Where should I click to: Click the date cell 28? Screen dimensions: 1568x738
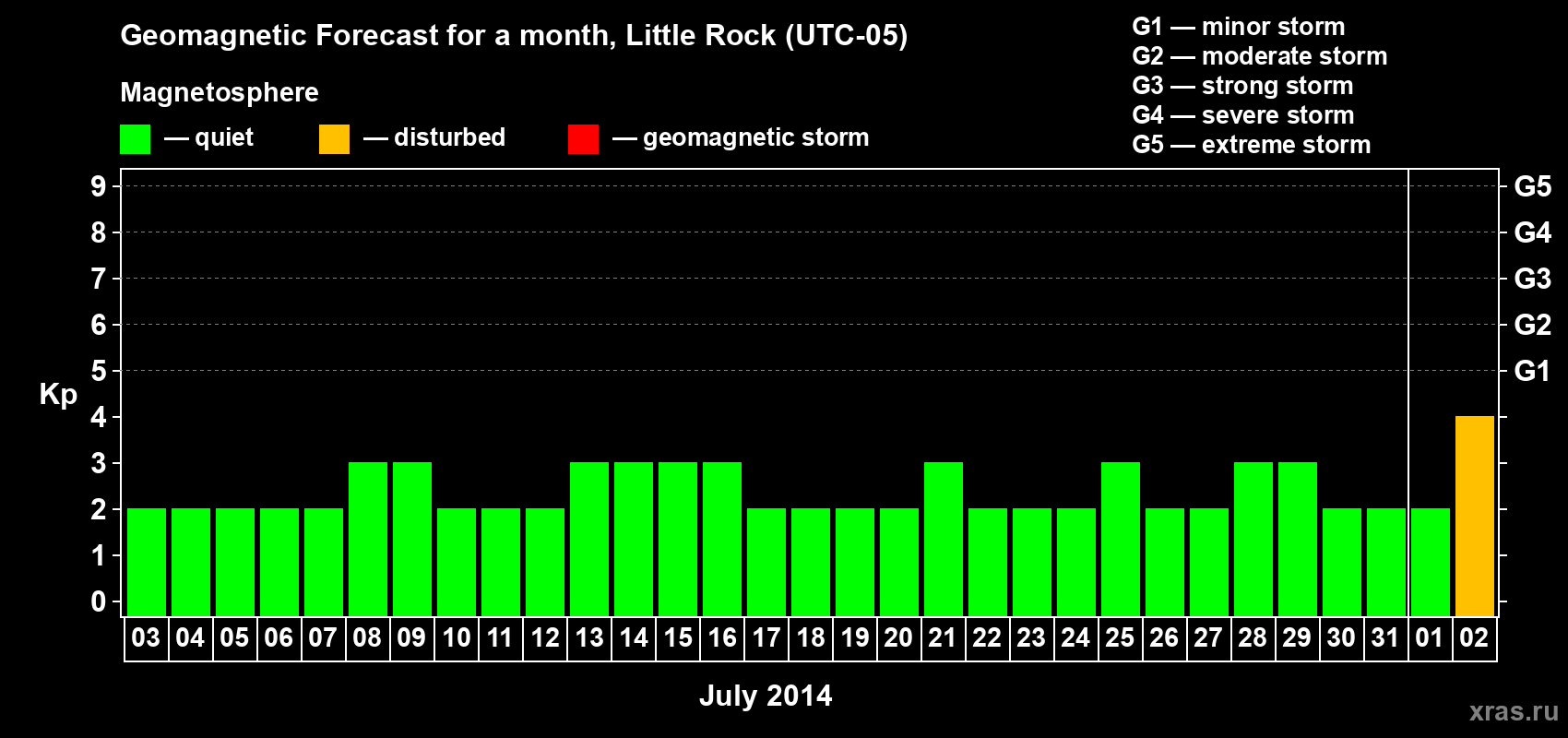click(x=1253, y=638)
